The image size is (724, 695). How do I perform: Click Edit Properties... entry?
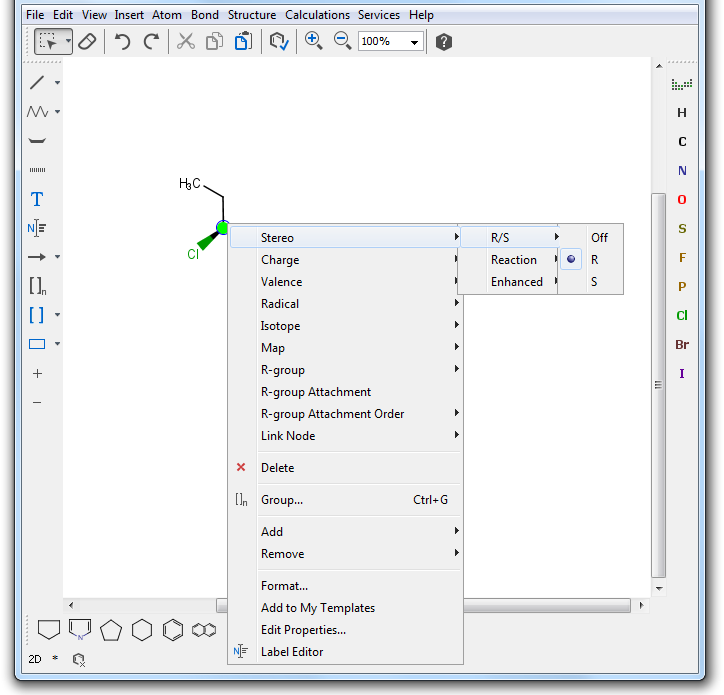click(x=303, y=630)
